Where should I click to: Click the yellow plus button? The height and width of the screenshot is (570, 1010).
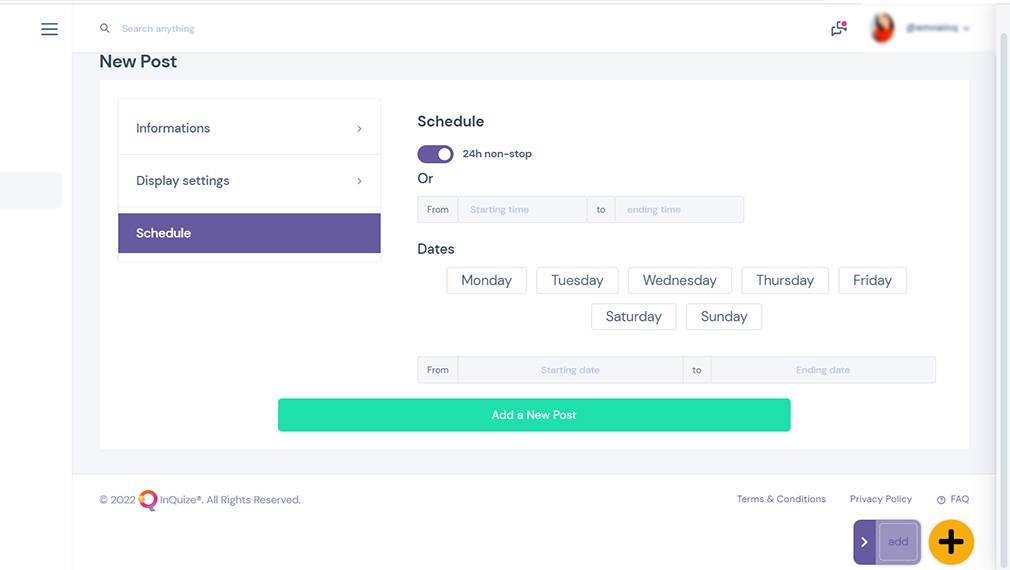(x=951, y=542)
